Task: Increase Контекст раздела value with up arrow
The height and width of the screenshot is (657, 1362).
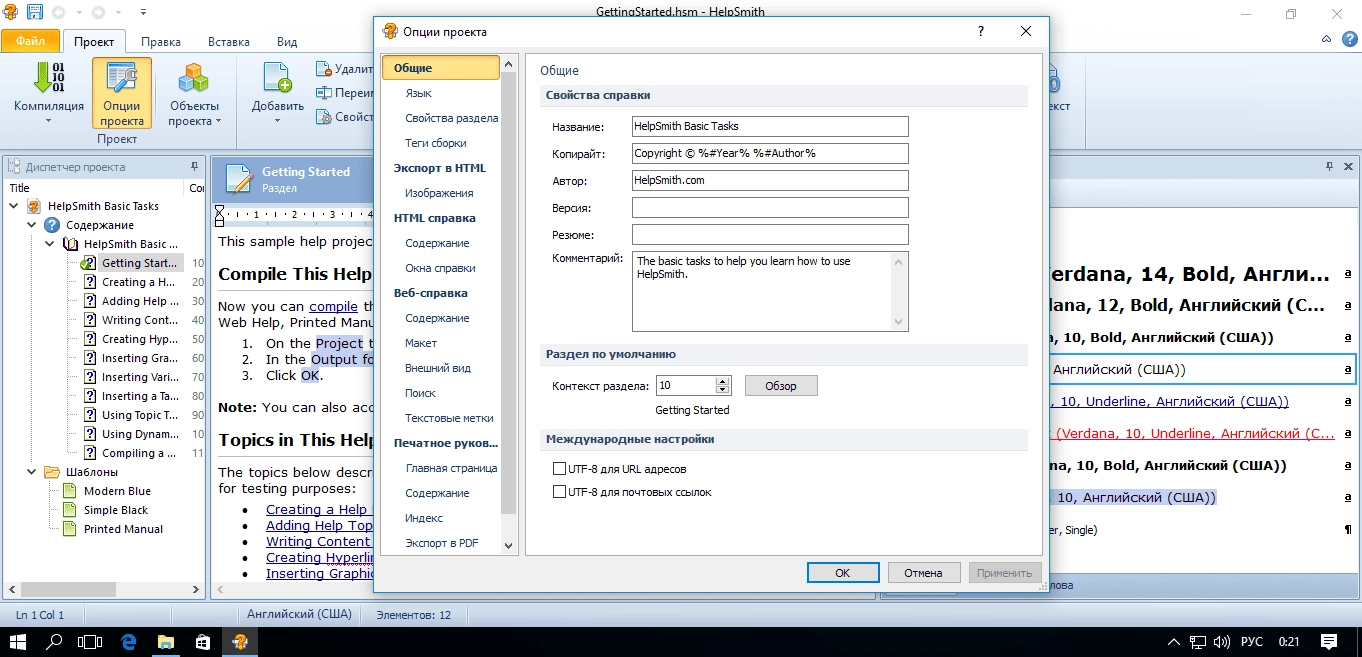Action: tap(723, 381)
